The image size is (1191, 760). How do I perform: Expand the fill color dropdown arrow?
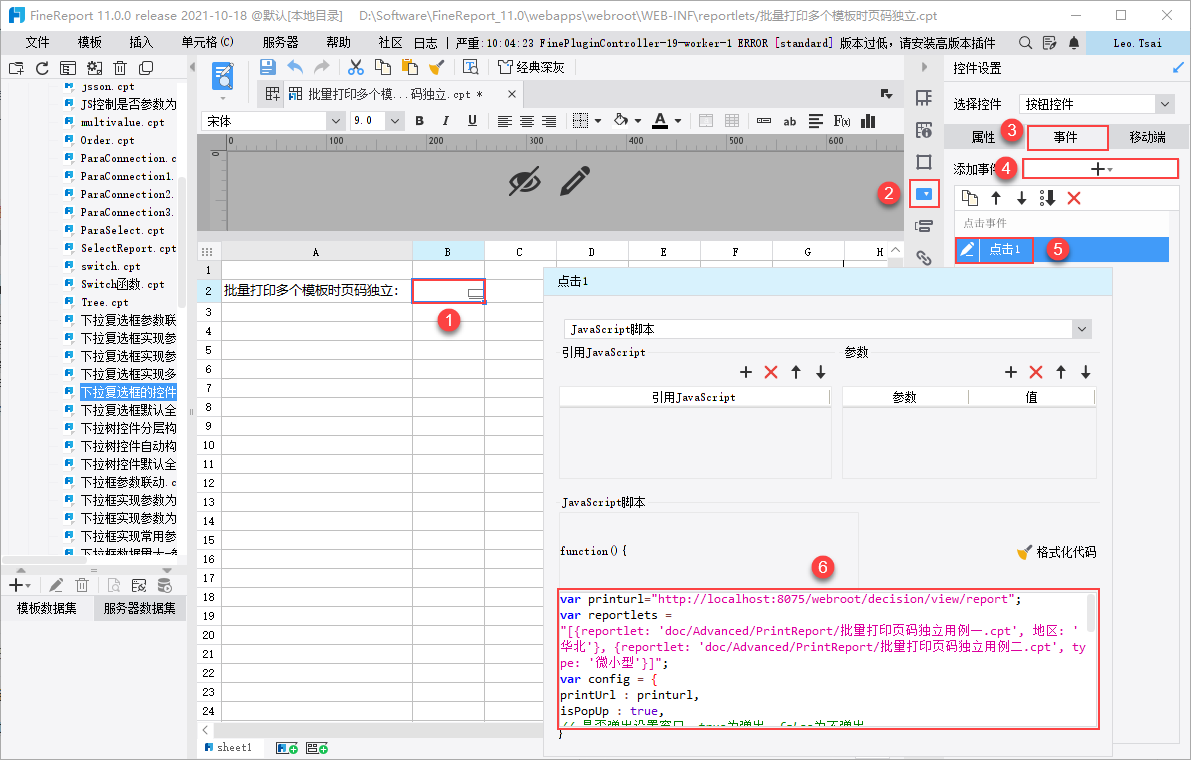(x=637, y=121)
